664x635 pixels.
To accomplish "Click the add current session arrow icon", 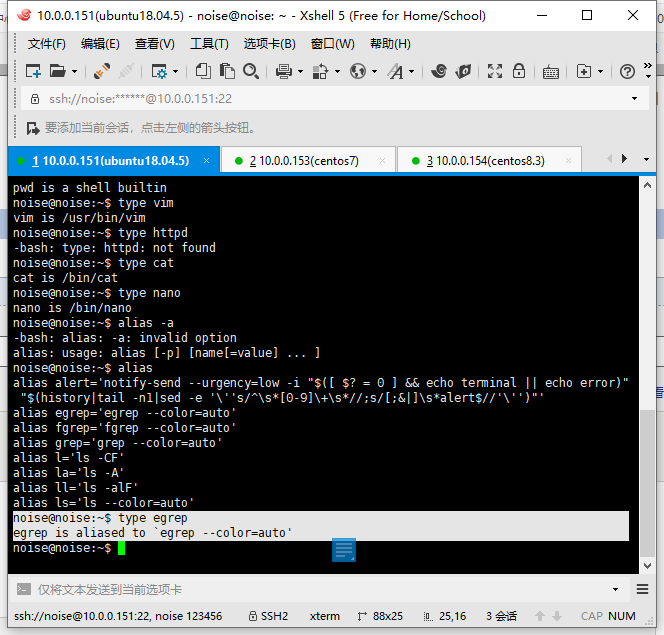I will coord(33,128).
